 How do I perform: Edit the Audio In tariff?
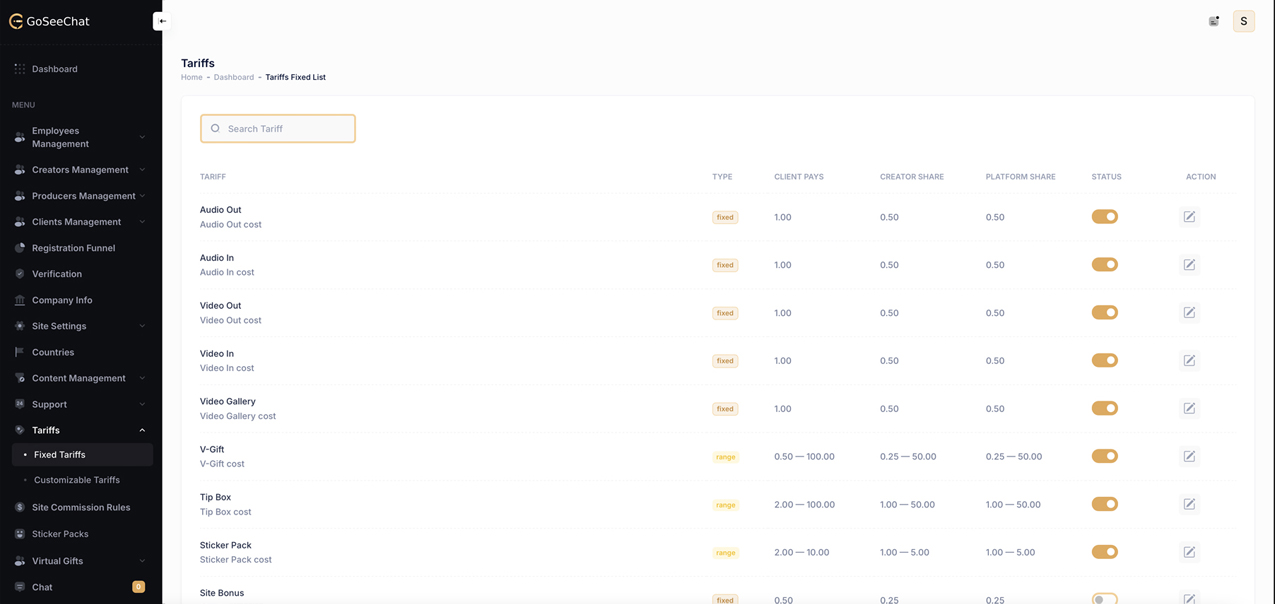pos(1189,265)
